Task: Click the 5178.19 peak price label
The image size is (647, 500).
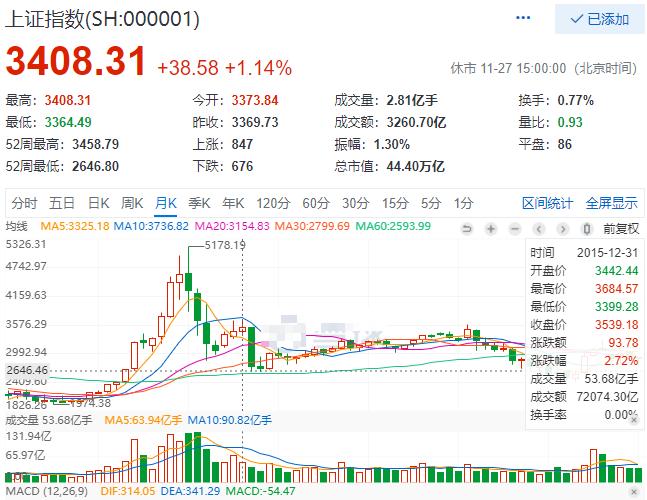Action: click(225, 245)
